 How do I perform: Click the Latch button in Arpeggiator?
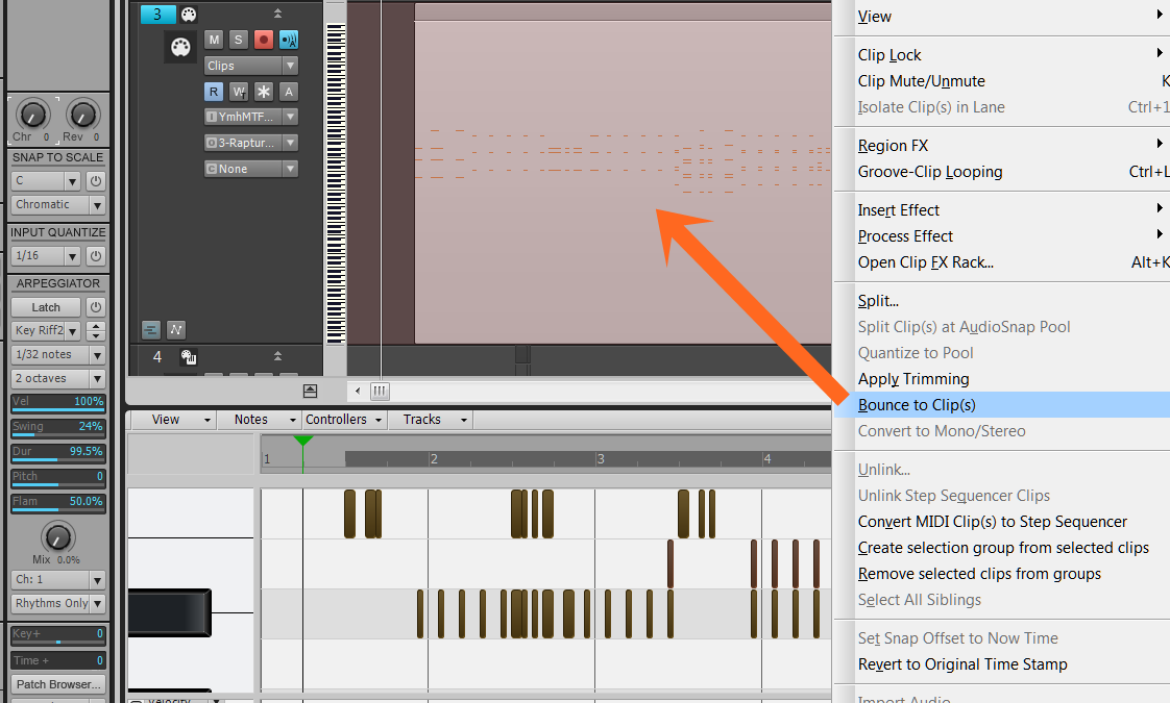[46, 307]
